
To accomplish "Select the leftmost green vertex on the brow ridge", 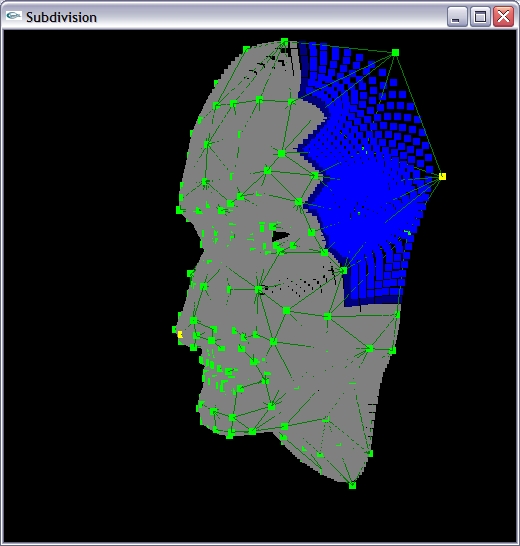I will click(179, 210).
